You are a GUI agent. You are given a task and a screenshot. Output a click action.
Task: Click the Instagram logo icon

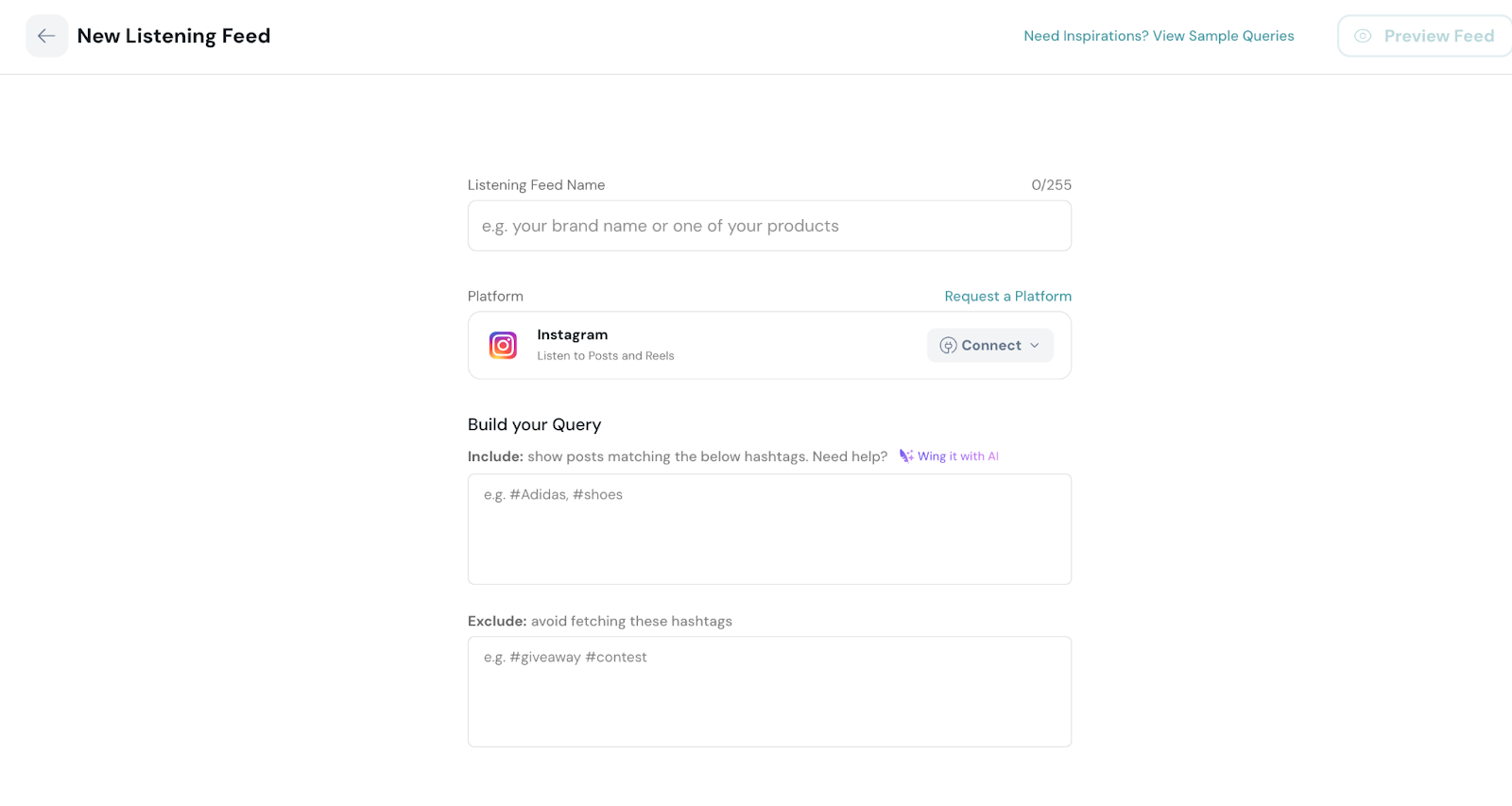pyautogui.click(x=503, y=346)
